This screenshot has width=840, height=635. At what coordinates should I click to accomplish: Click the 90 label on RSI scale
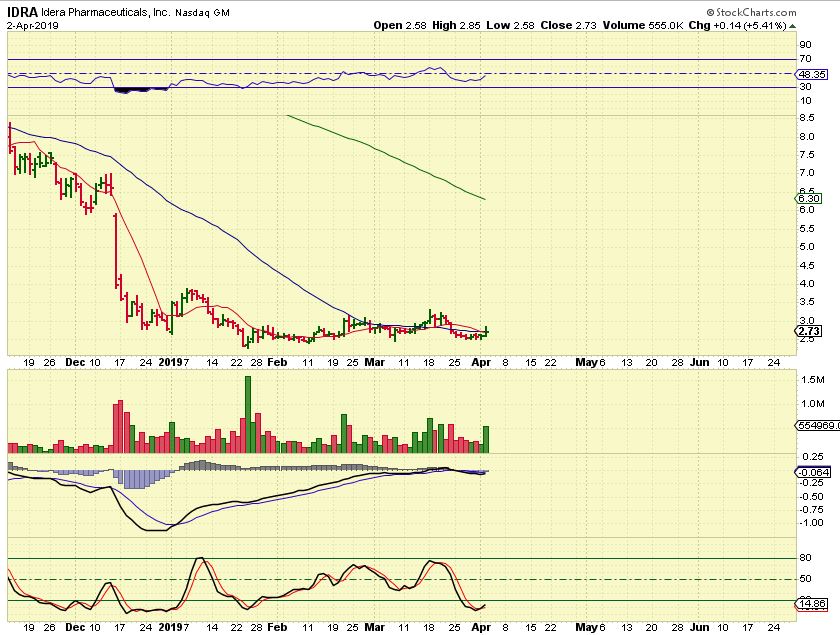805,44
